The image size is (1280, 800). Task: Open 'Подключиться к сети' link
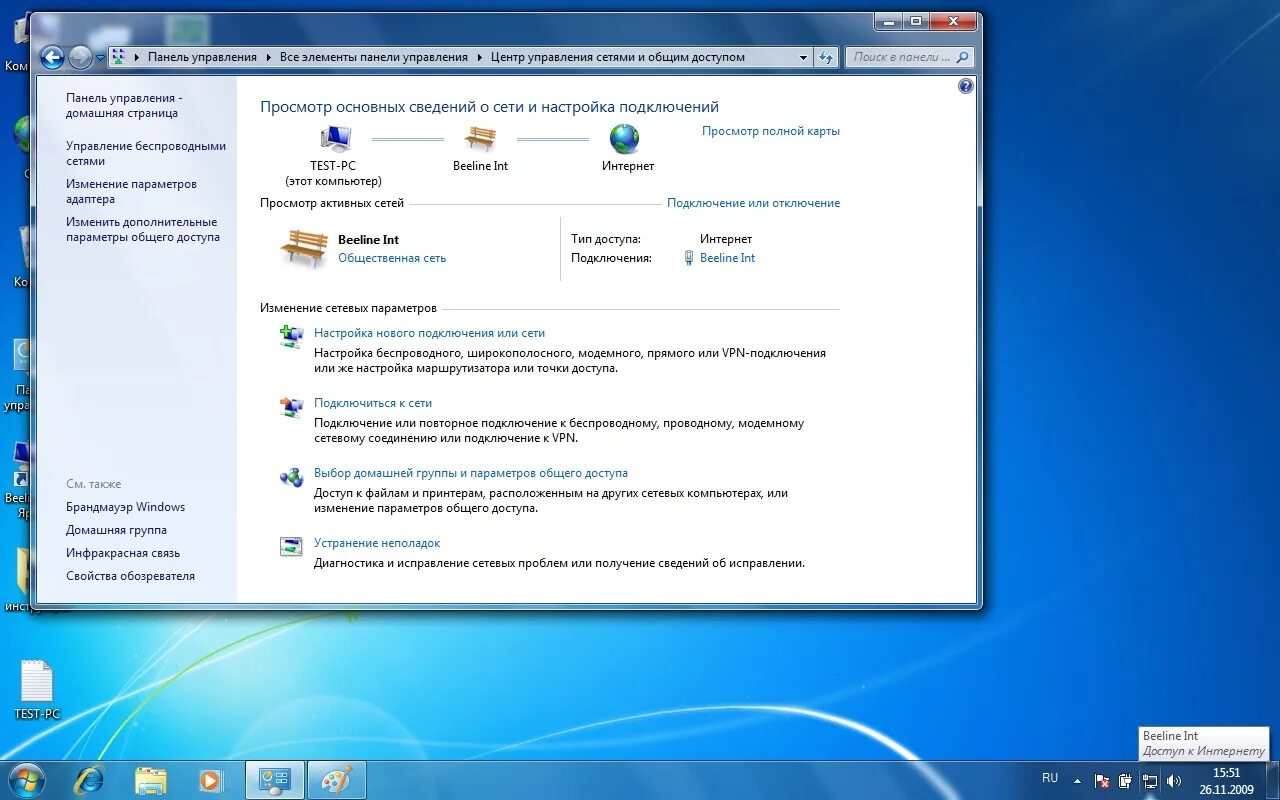tap(373, 403)
